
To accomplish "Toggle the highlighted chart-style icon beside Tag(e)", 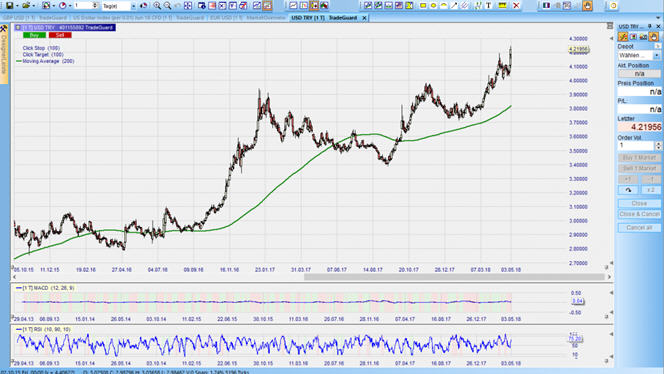I will [x=144, y=6].
